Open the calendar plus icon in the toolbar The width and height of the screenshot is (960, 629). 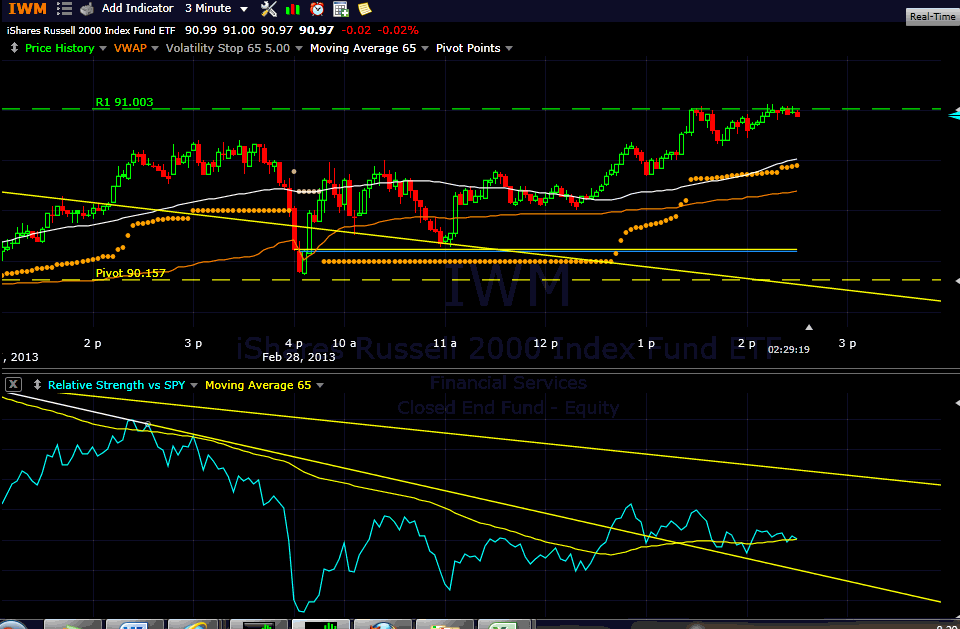pyautogui.click(x=340, y=9)
